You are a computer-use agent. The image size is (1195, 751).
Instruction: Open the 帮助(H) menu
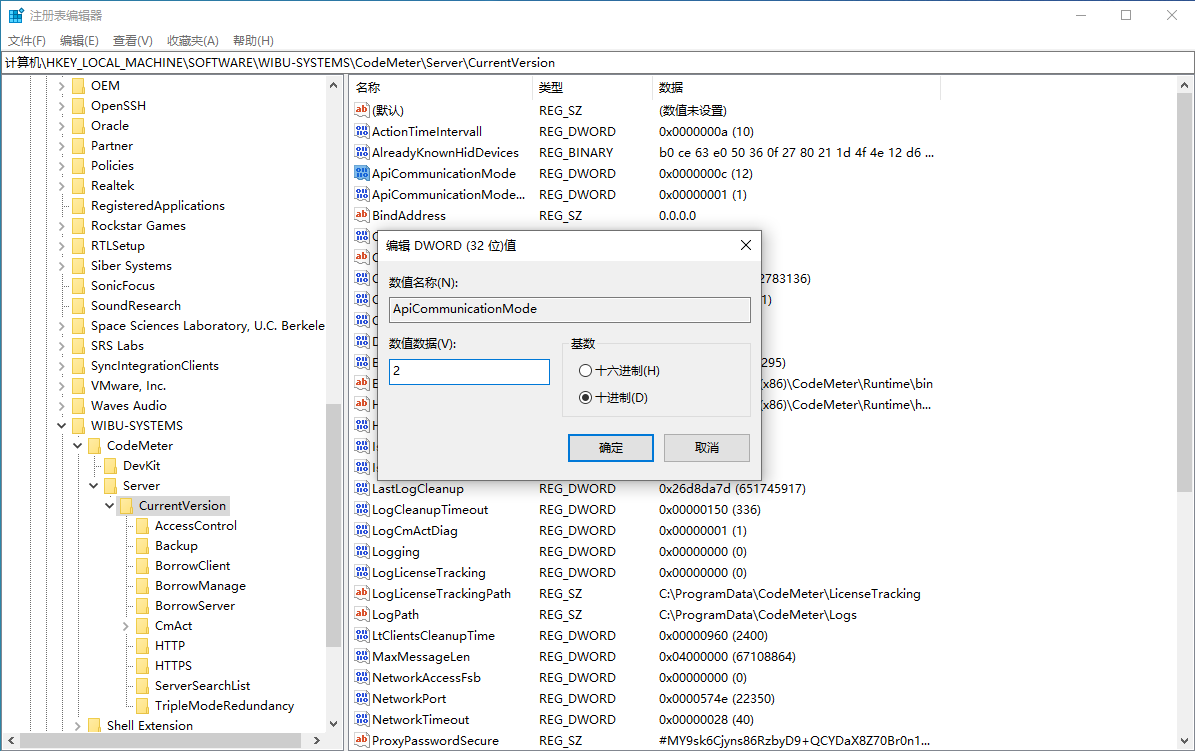point(253,40)
